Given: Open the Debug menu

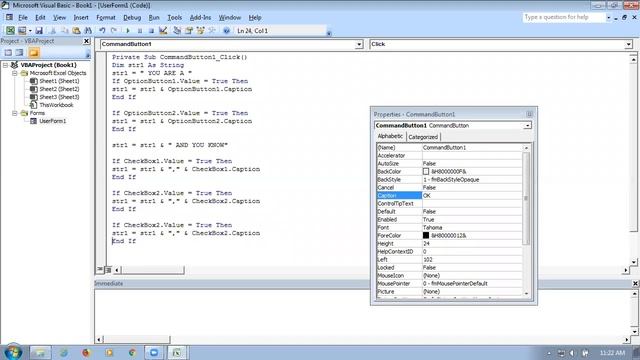Looking at the screenshot, I should pyautogui.click(x=132, y=18).
